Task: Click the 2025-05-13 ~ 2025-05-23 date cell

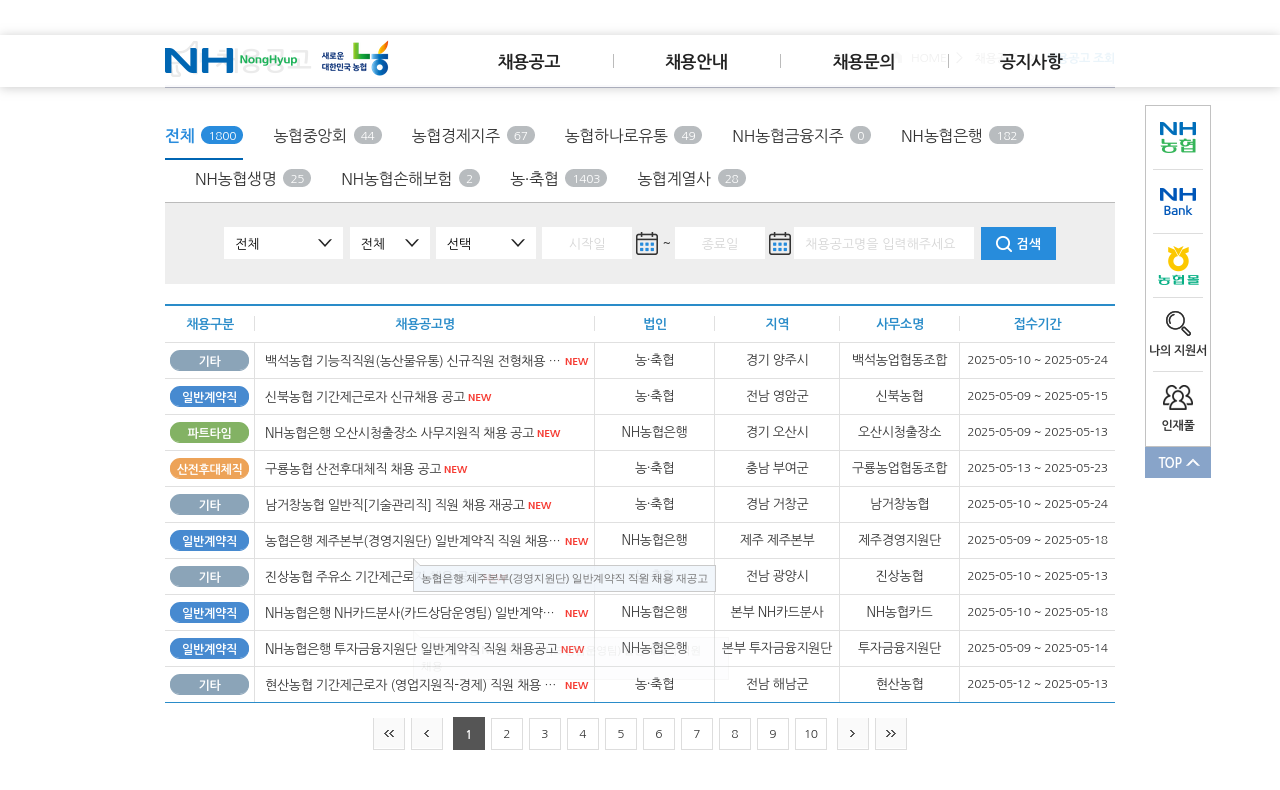Action: point(1037,468)
